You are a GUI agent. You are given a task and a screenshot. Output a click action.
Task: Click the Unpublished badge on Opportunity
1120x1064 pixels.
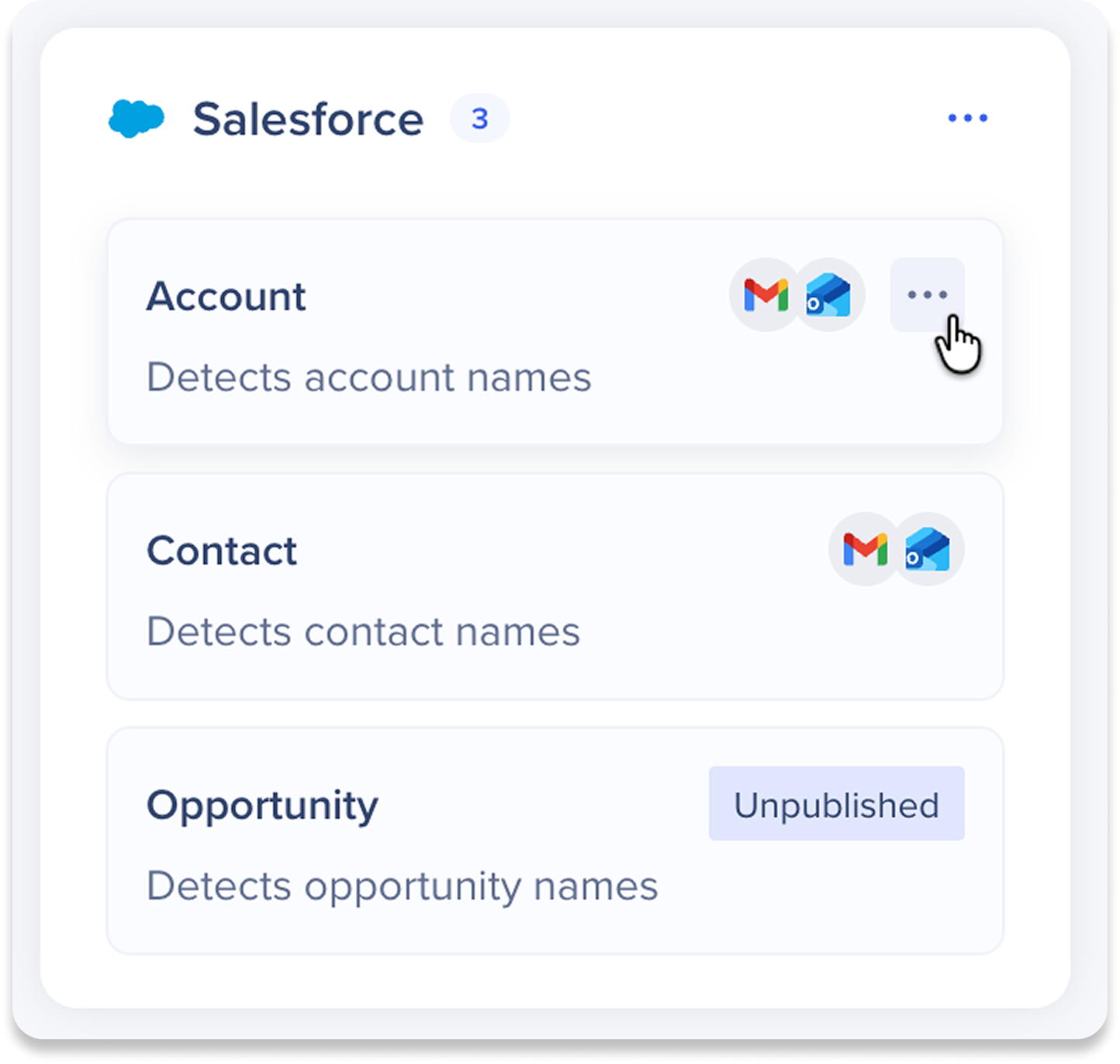pos(836,804)
